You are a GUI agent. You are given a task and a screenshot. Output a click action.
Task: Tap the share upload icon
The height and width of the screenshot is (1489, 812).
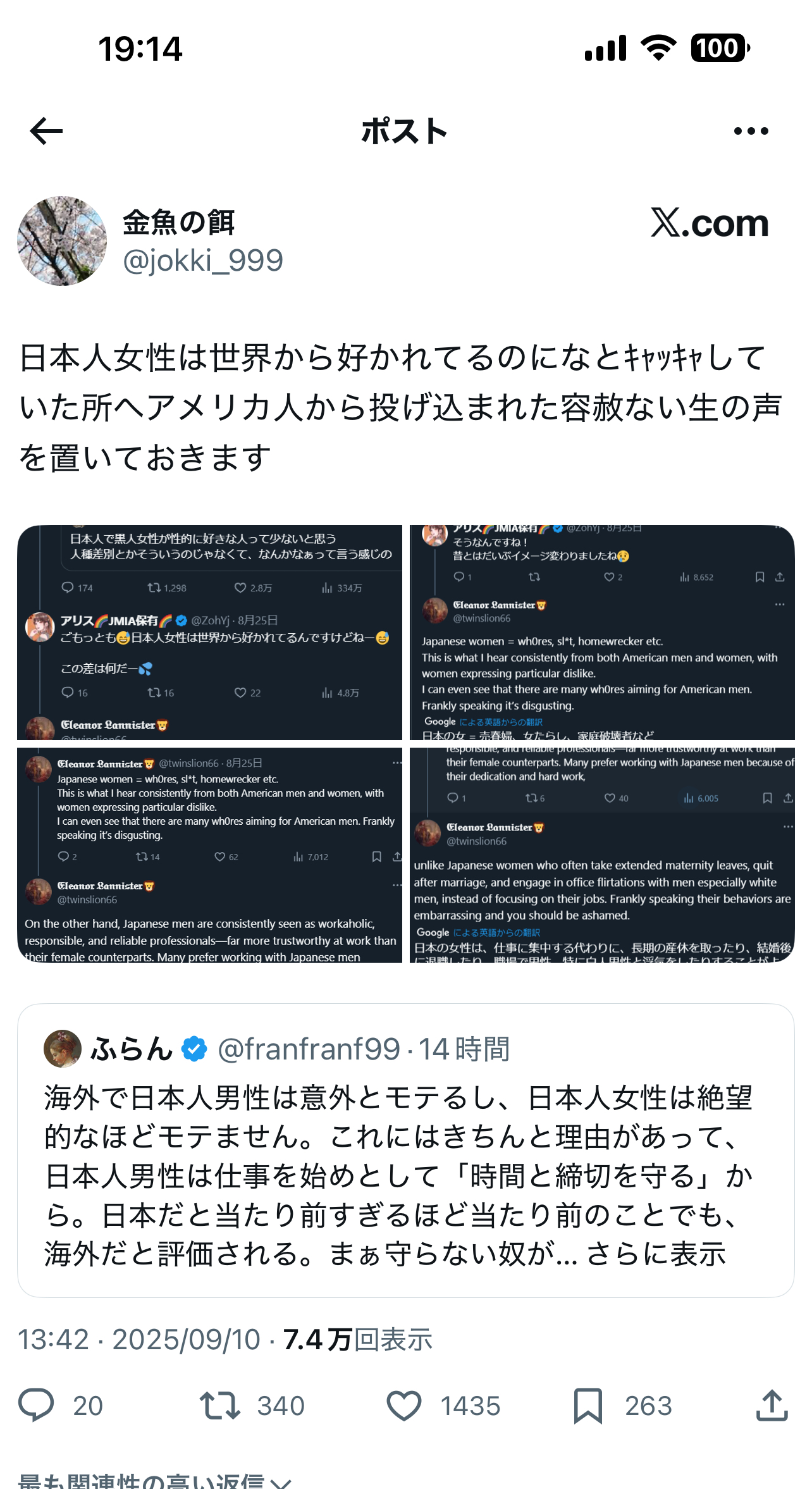tap(772, 1405)
